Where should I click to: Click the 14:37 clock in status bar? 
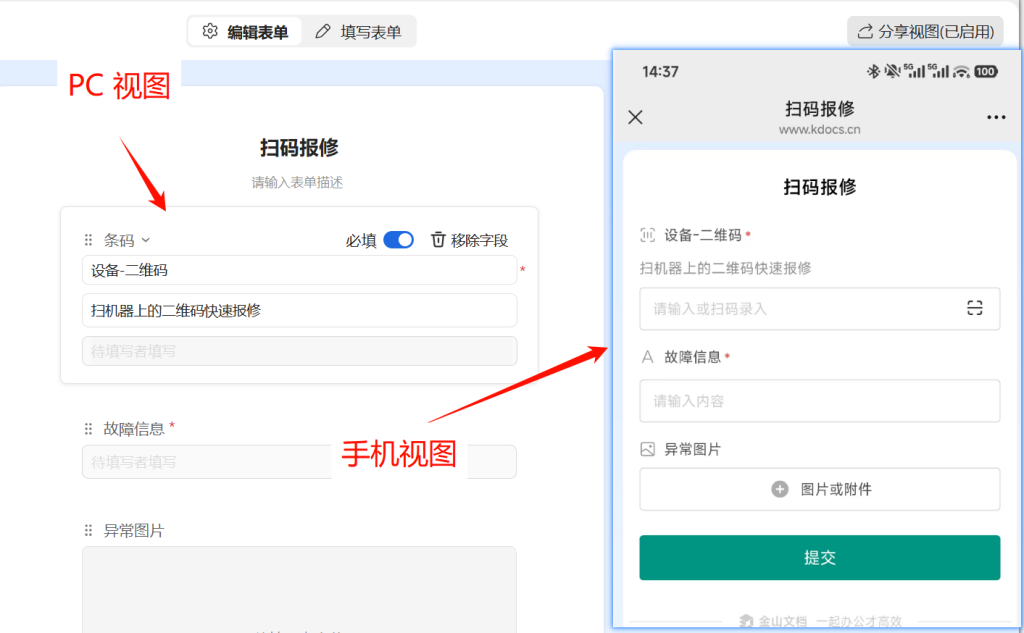660,71
